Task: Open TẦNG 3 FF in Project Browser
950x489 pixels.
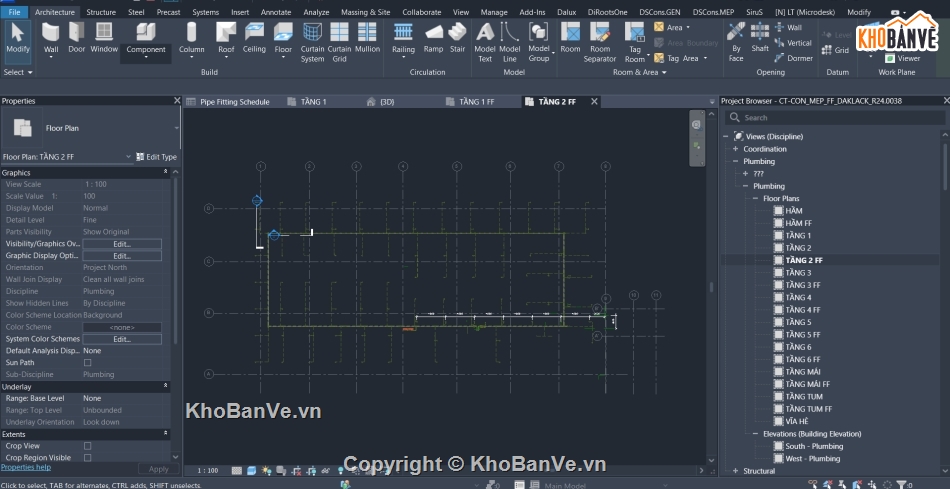Action: (x=803, y=285)
